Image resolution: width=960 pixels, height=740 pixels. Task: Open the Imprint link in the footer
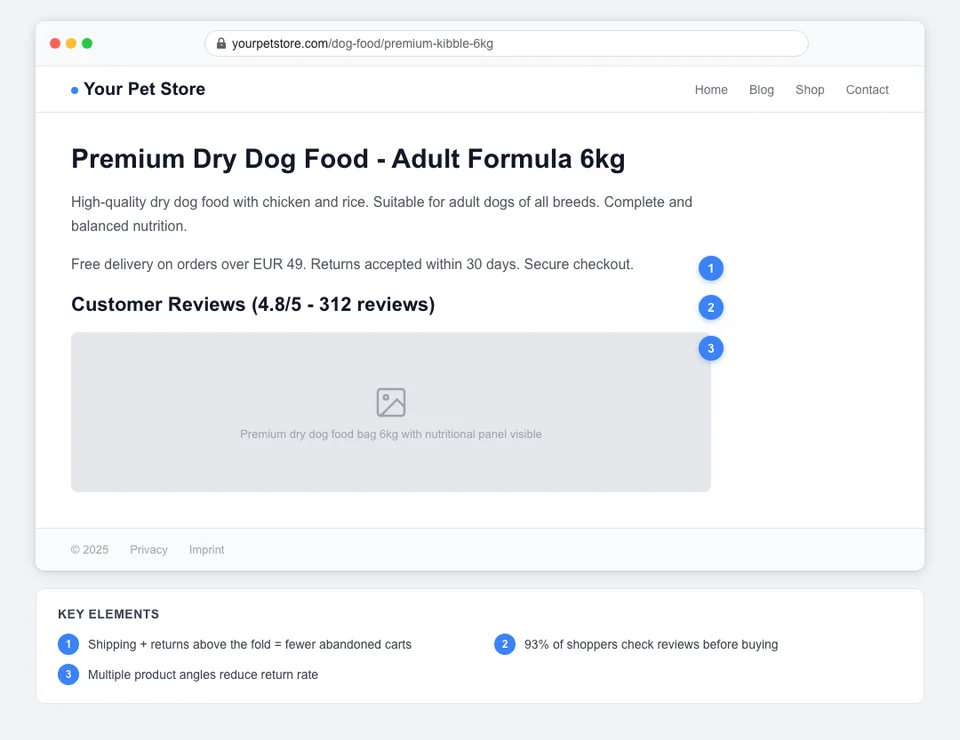(x=206, y=549)
